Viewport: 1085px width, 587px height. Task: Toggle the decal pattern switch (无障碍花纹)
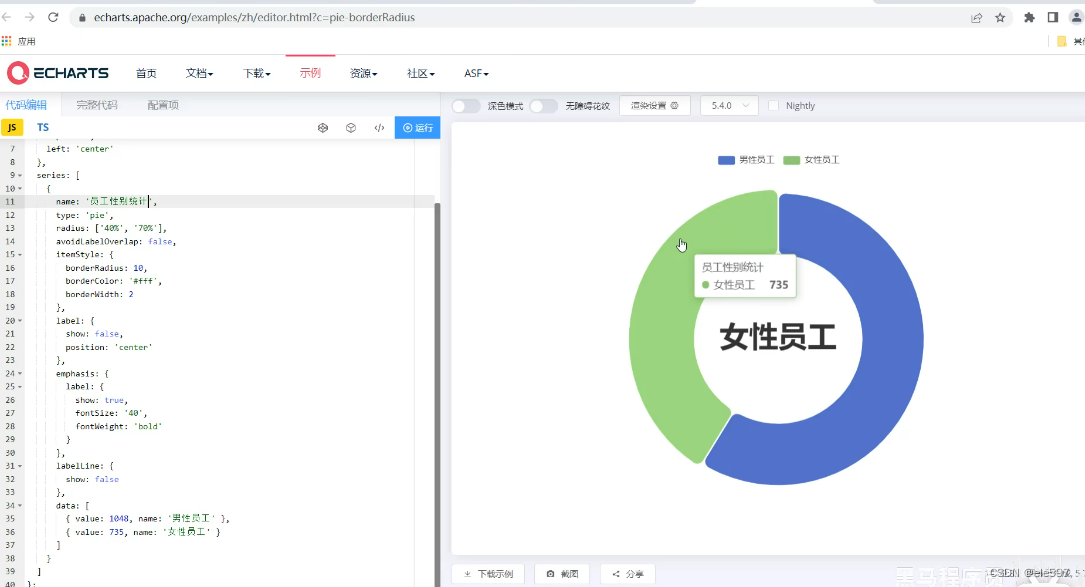[x=543, y=106]
